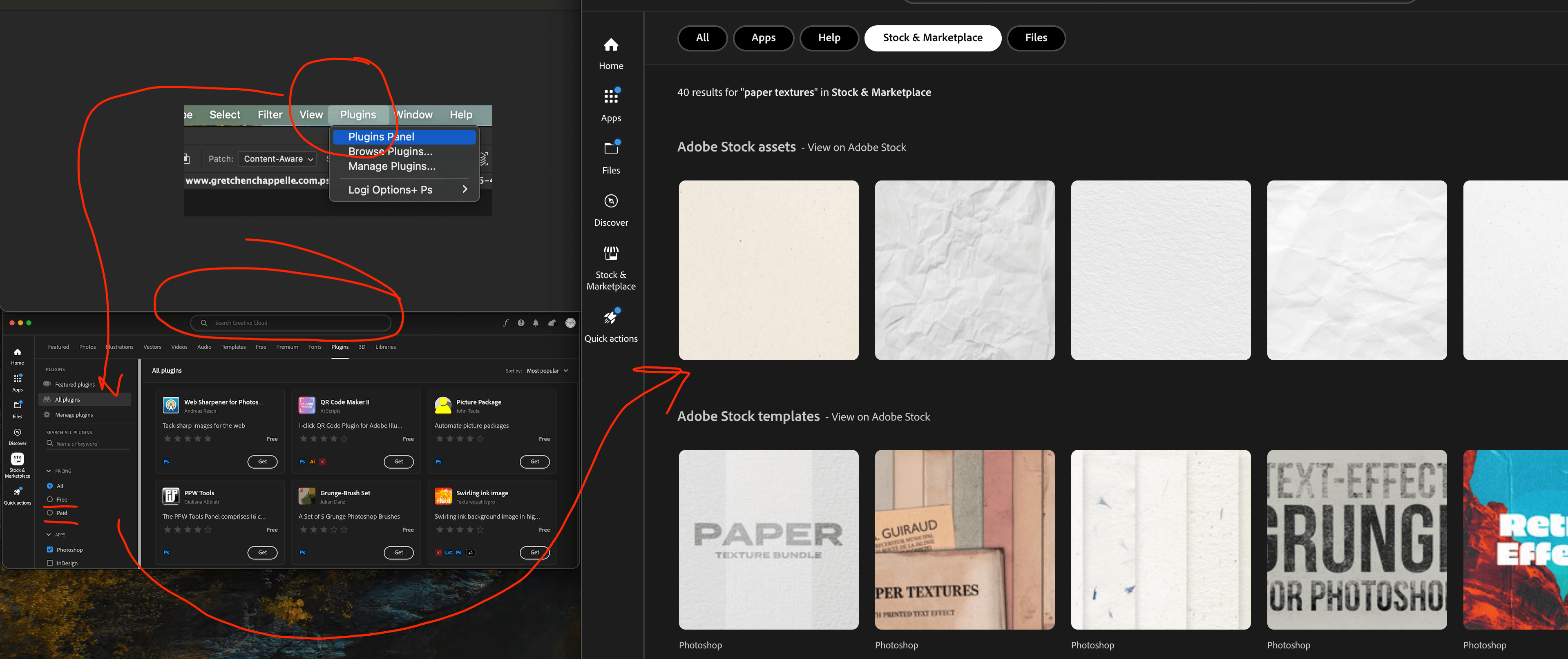Click the Grunge-Brush Set plugin icon
The width and height of the screenshot is (1568, 659).
coord(307,496)
